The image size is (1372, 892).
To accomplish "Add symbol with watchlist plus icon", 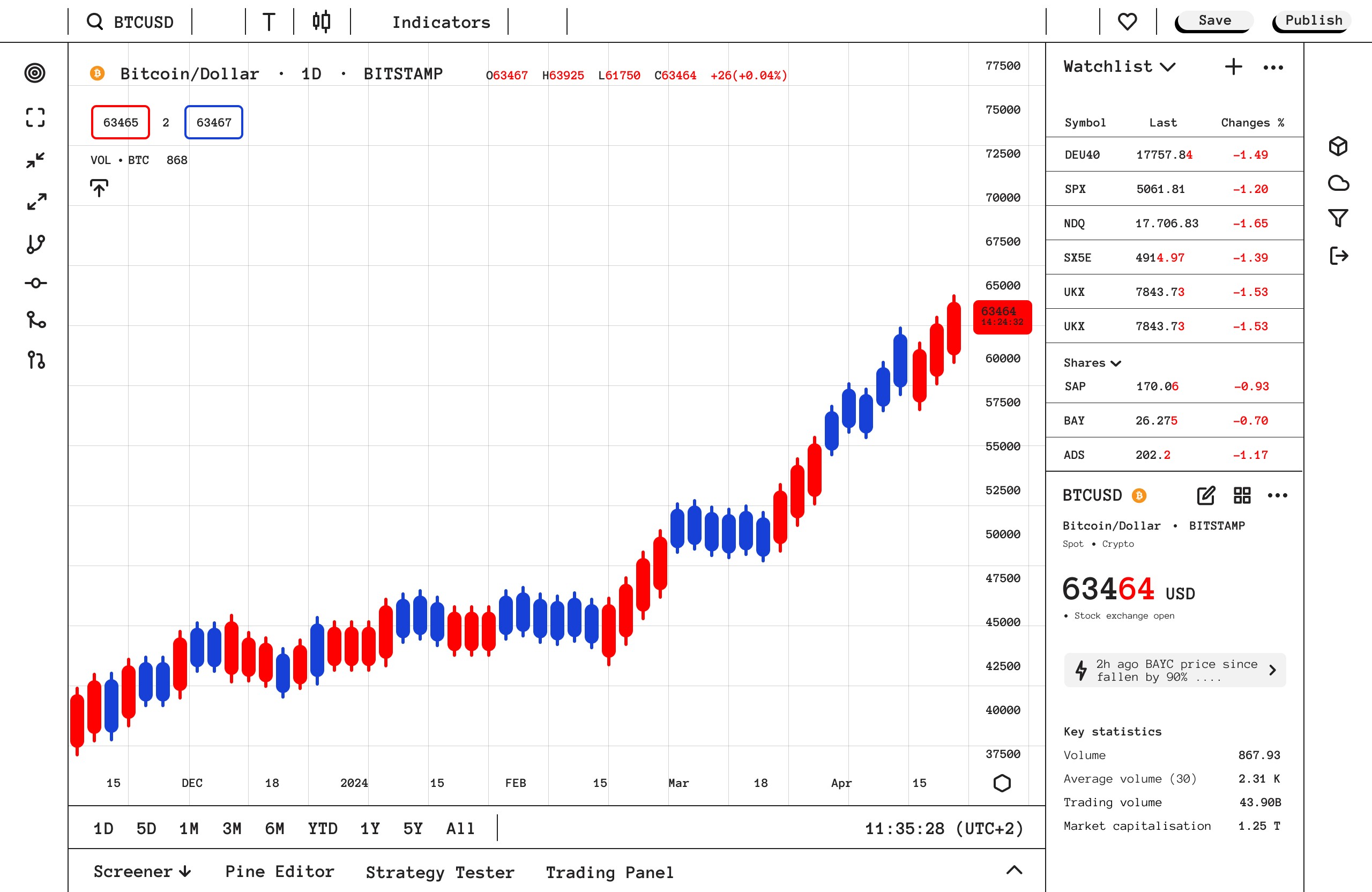I will click(x=1233, y=67).
